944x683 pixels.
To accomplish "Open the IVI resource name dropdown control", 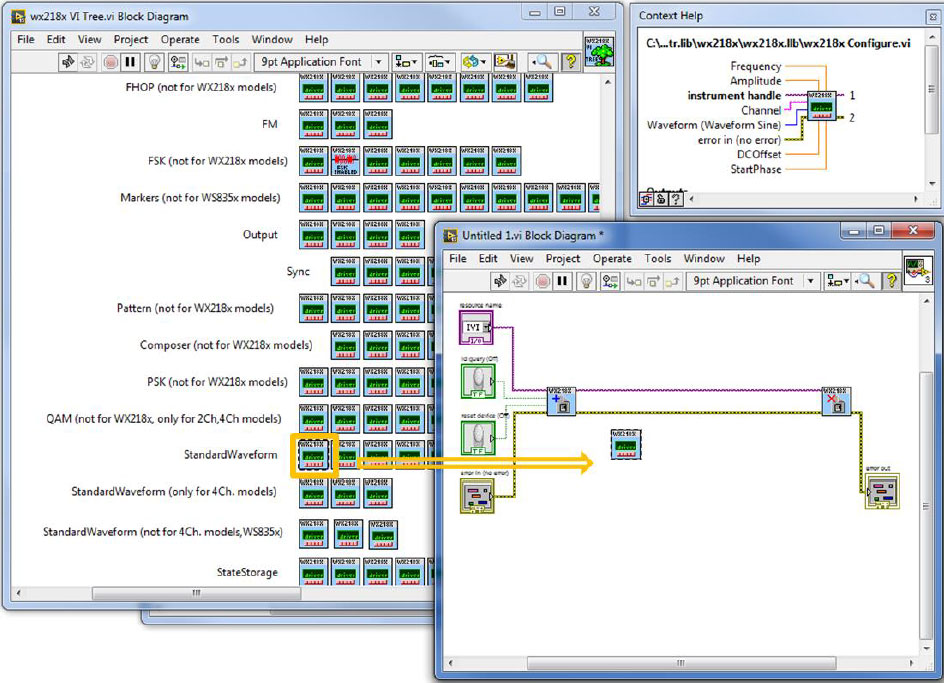I will tap(476, 327).
